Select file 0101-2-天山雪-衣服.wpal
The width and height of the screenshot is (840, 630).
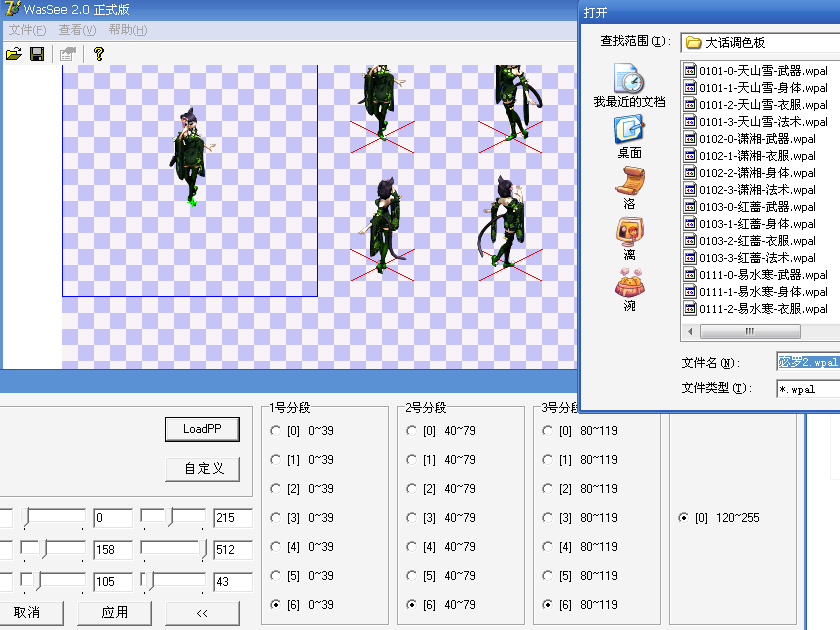click(x=756, y=105)
